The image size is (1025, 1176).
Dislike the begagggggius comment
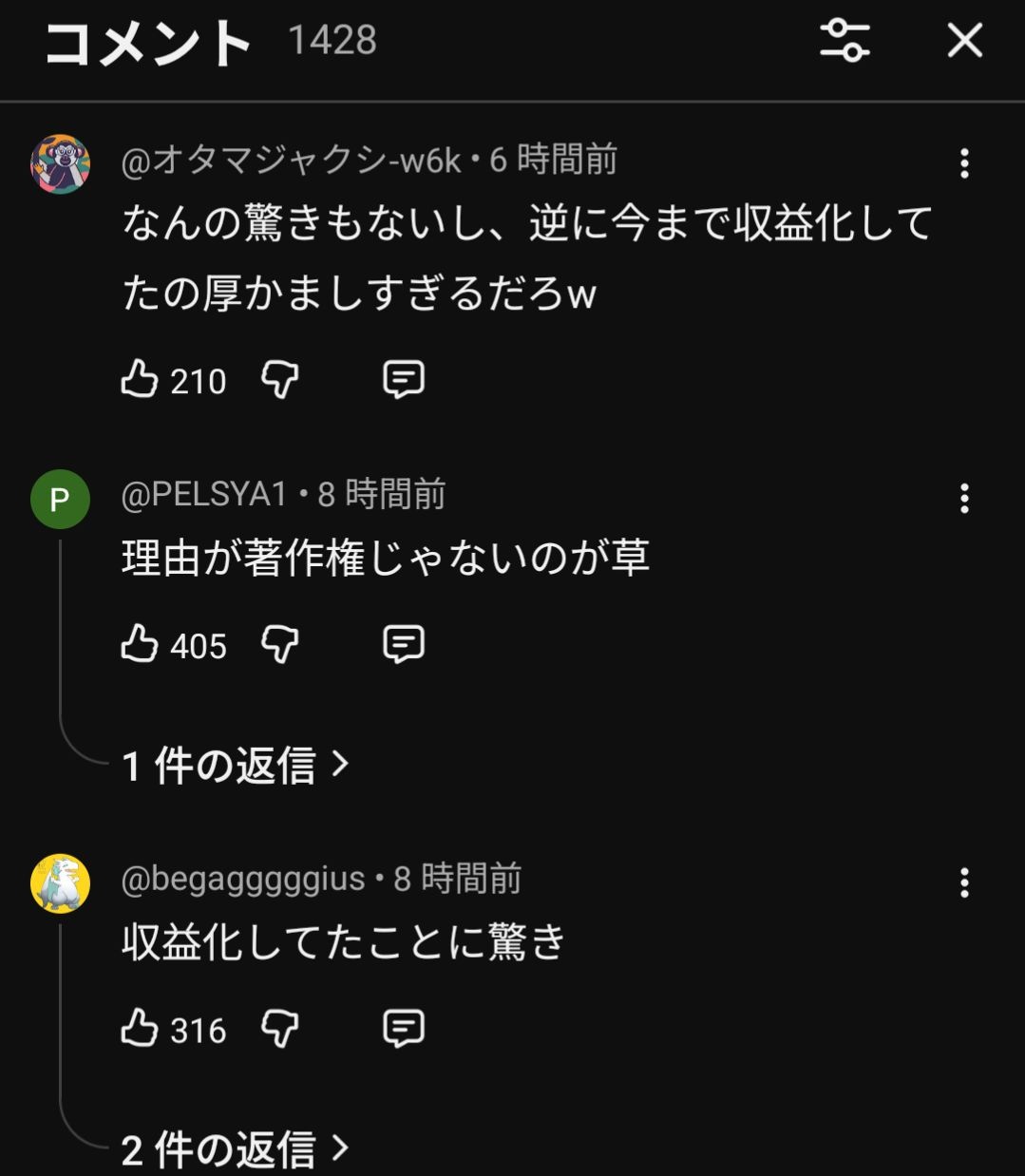point(280,1029)
